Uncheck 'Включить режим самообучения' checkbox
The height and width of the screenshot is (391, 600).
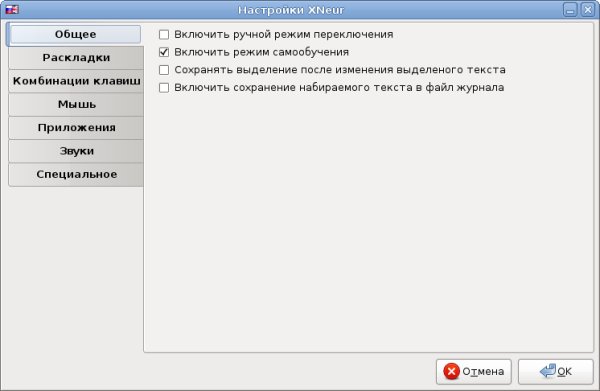click(164, 52)
